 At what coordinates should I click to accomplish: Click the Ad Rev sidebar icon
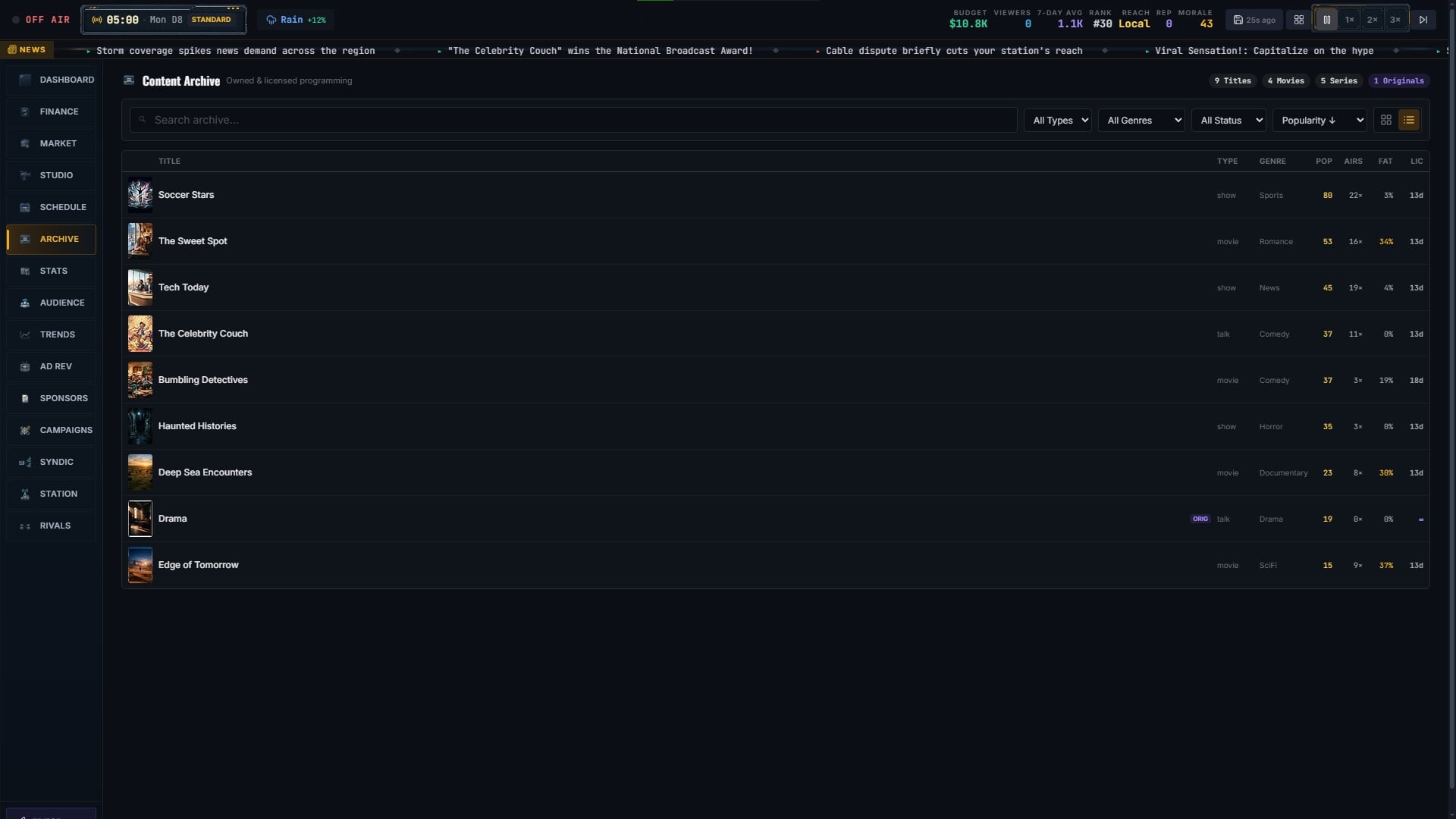pyautogui.click(x=25, y=366)
